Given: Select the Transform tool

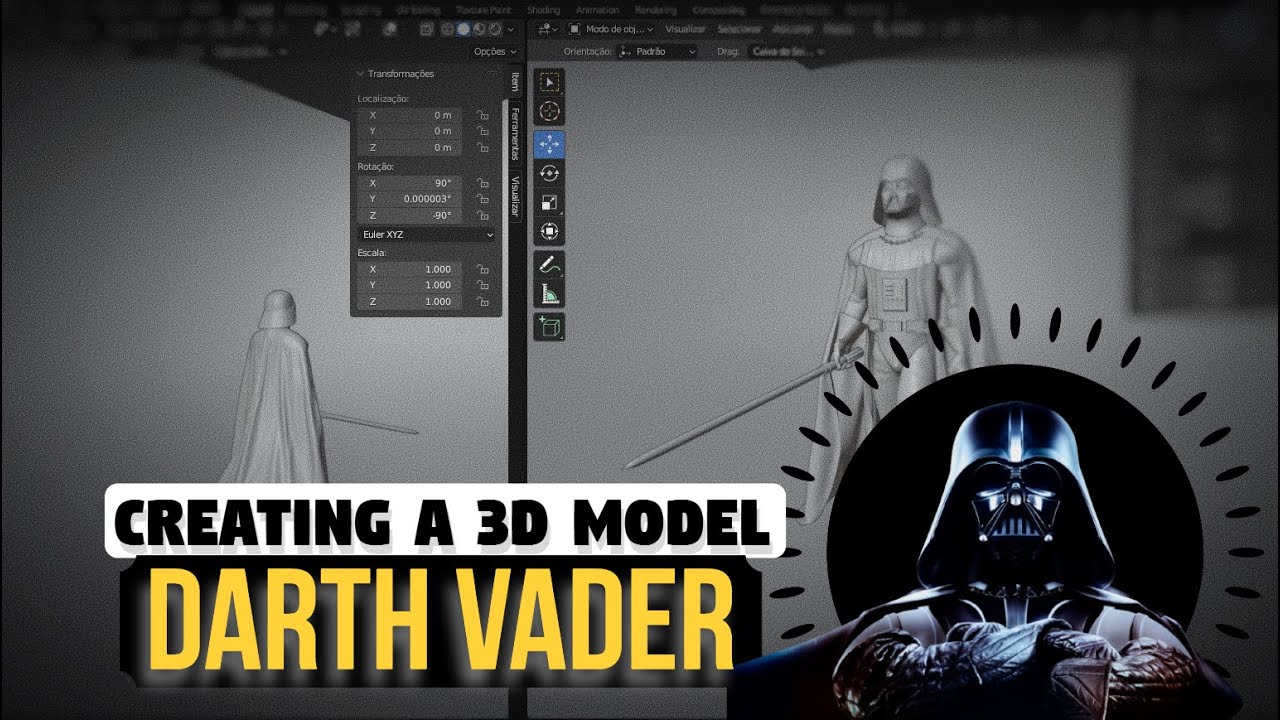Looking at the screenshot, I should click(x=549, y=232).
